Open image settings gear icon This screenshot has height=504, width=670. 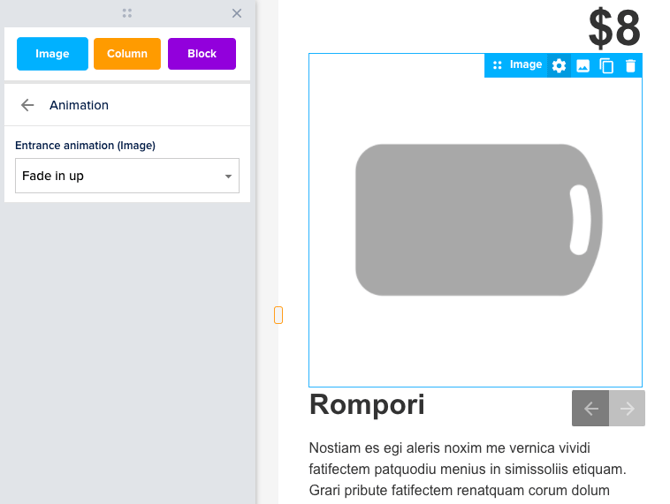click(559, 66)
